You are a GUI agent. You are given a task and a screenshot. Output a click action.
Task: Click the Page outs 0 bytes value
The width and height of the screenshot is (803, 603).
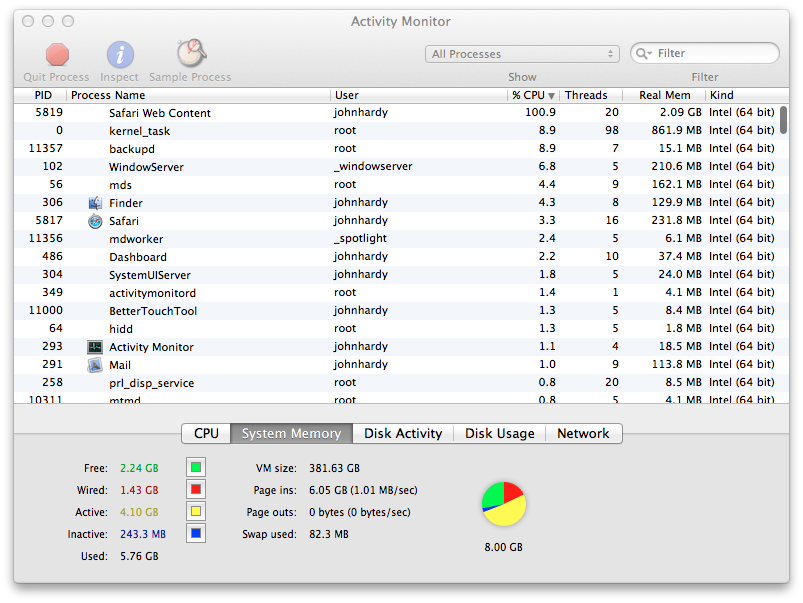360,512
